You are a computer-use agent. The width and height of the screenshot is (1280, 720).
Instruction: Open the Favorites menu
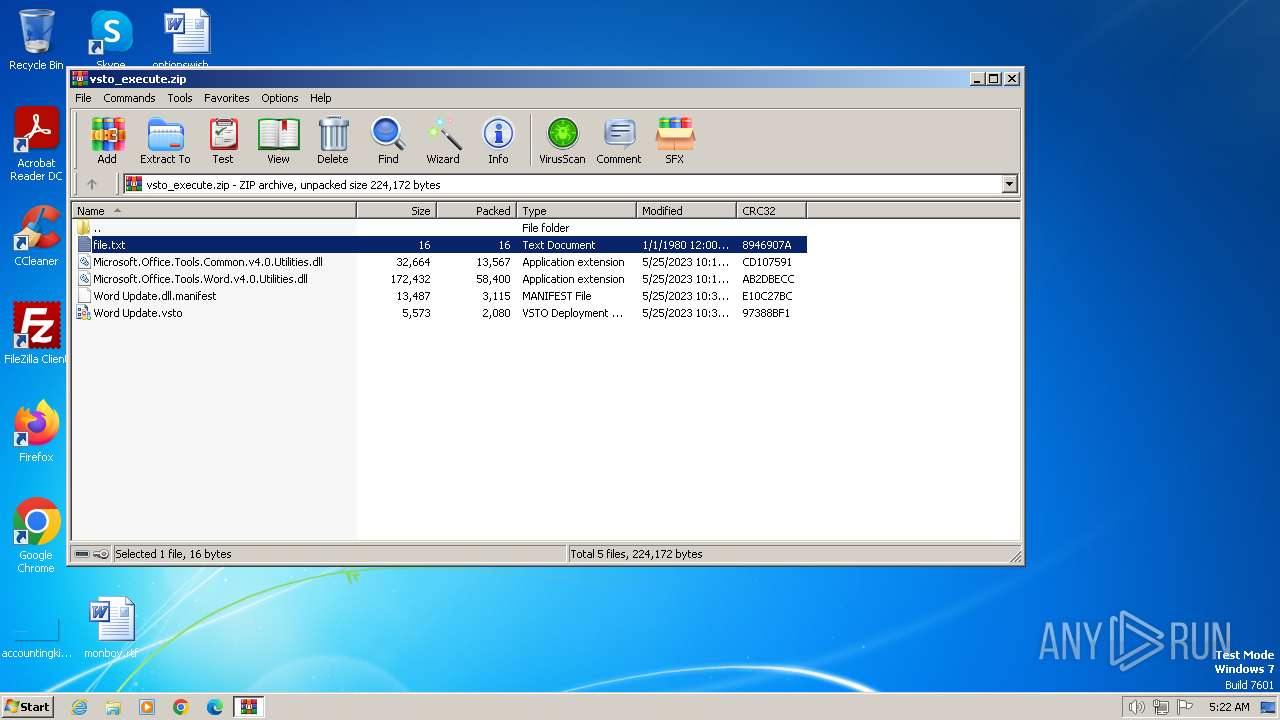pos(227,98)
